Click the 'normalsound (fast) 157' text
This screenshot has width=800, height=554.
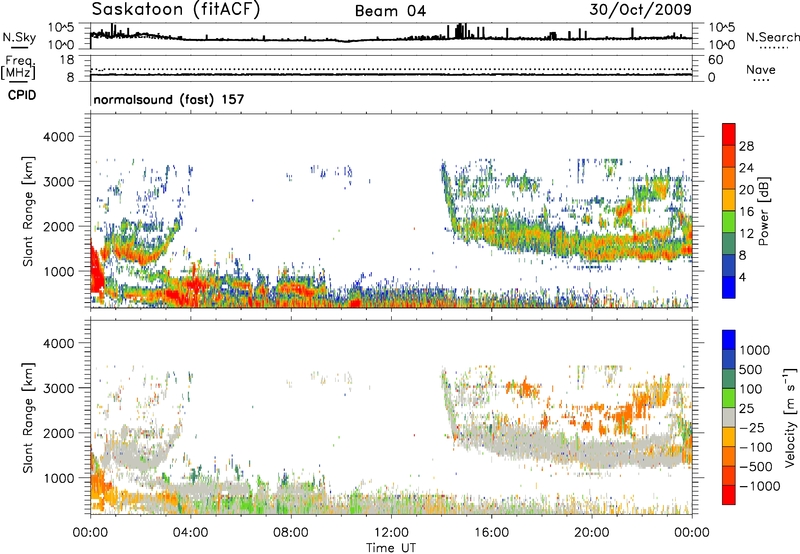tap(169, 99)
